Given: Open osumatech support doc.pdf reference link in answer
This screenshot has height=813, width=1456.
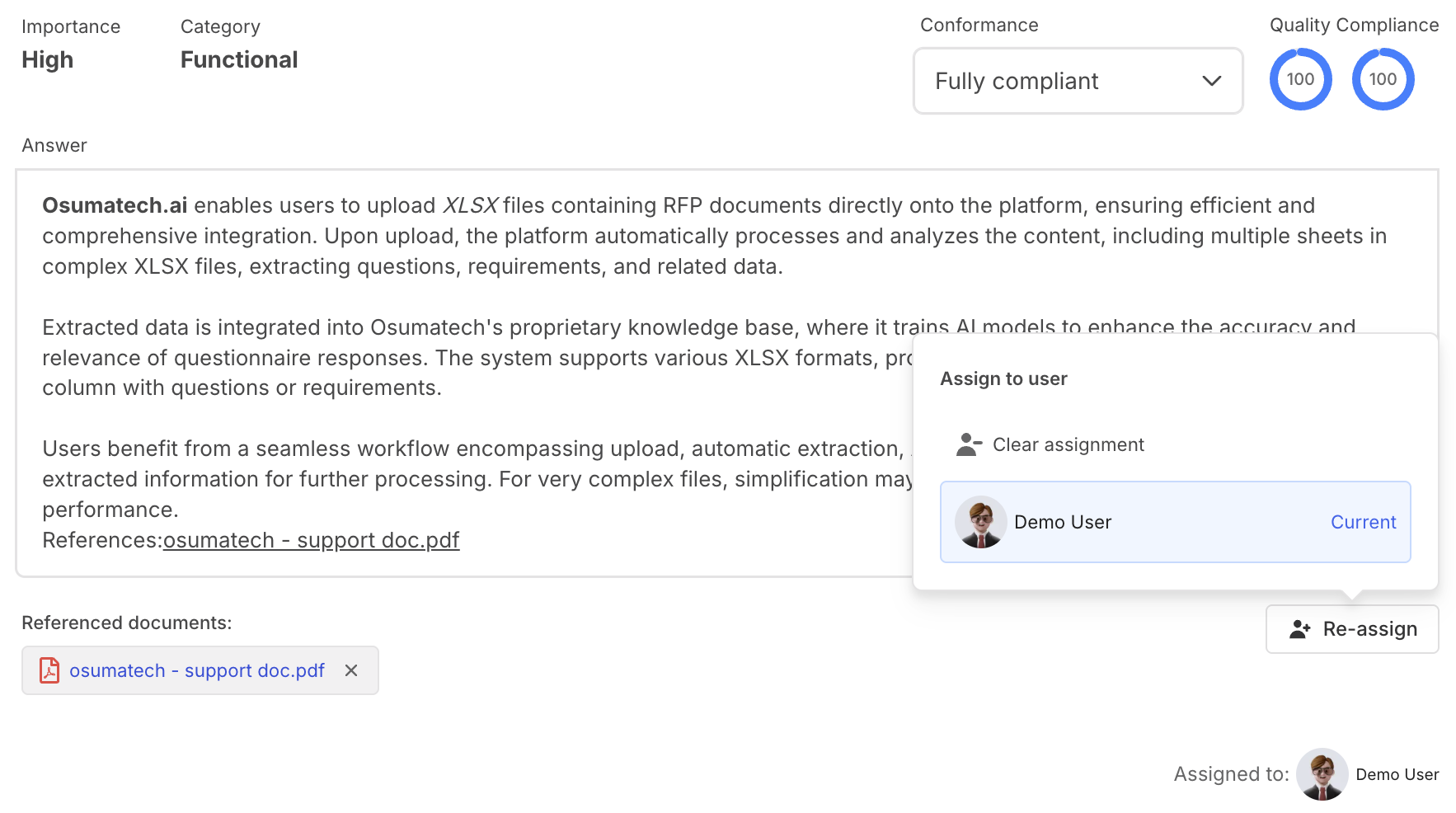Looking at the screenshot, I should tap(311, 540).
